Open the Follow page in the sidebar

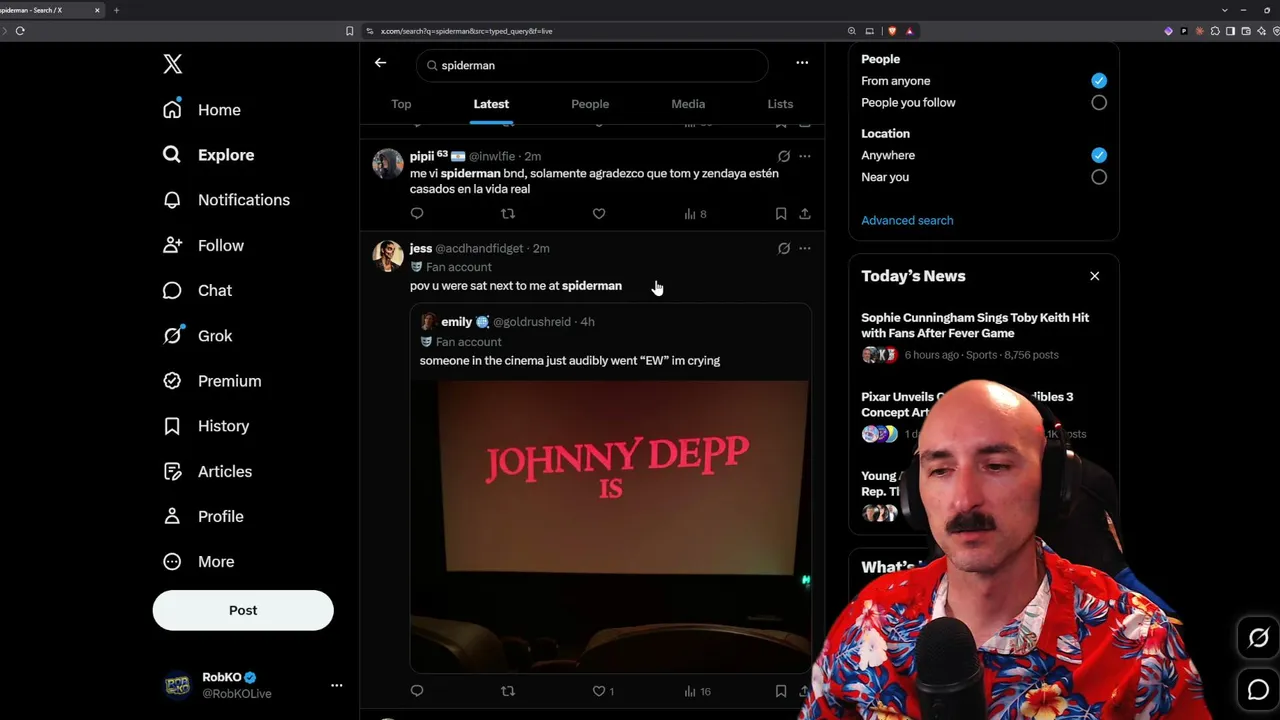click(x=204, y=245)
